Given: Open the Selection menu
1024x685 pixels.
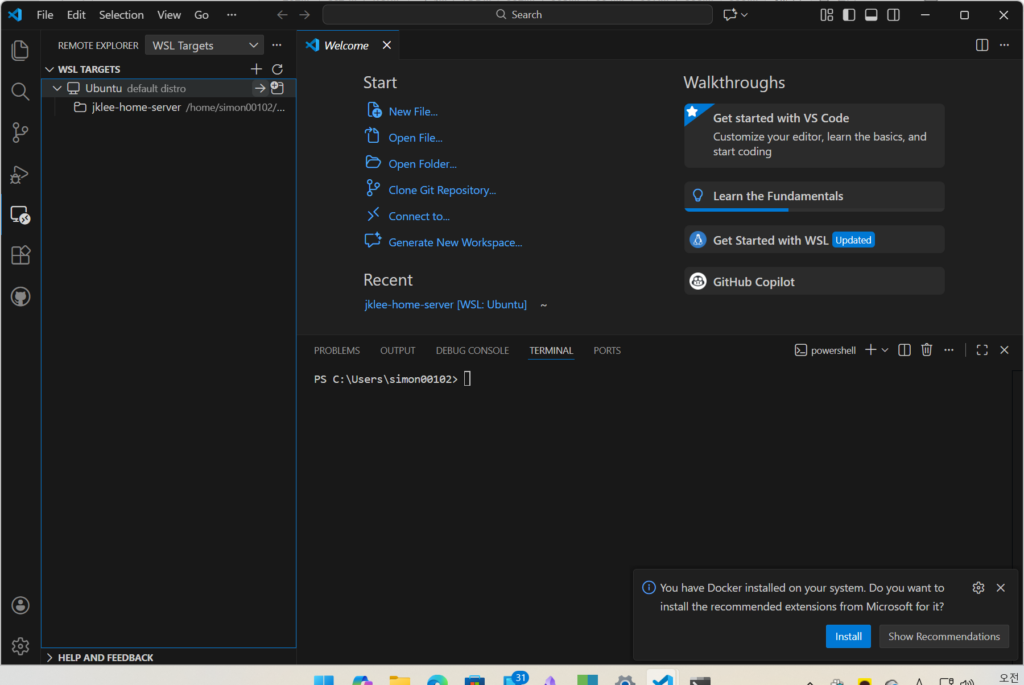Looking at the screenshot, I should [121, 15].
